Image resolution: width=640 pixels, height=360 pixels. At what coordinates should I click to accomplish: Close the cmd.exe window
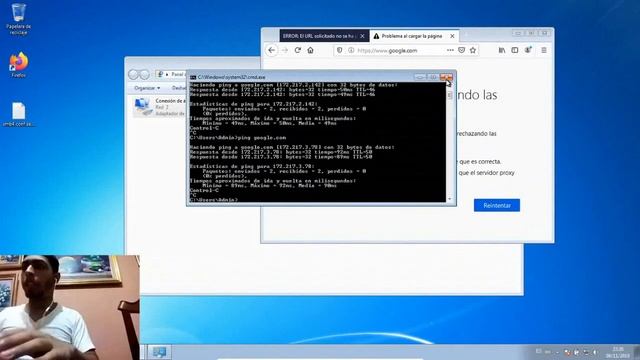click(446, 77)
